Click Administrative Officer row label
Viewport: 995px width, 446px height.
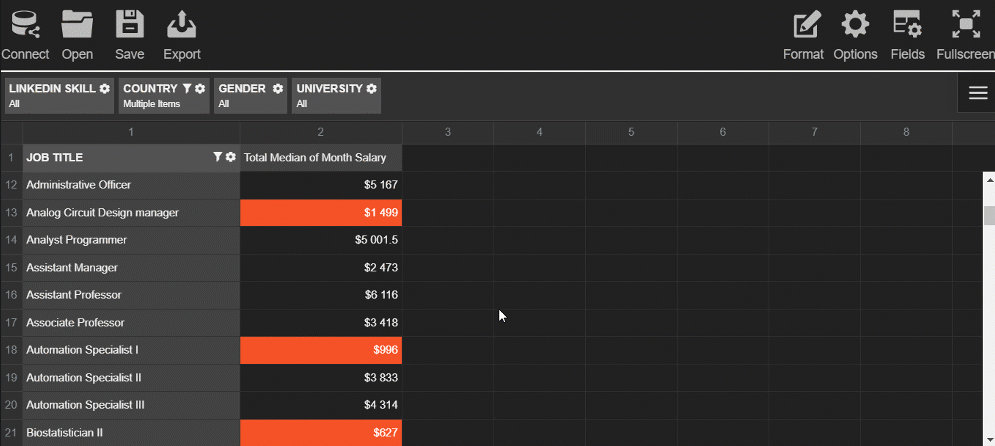pos(131,185)
